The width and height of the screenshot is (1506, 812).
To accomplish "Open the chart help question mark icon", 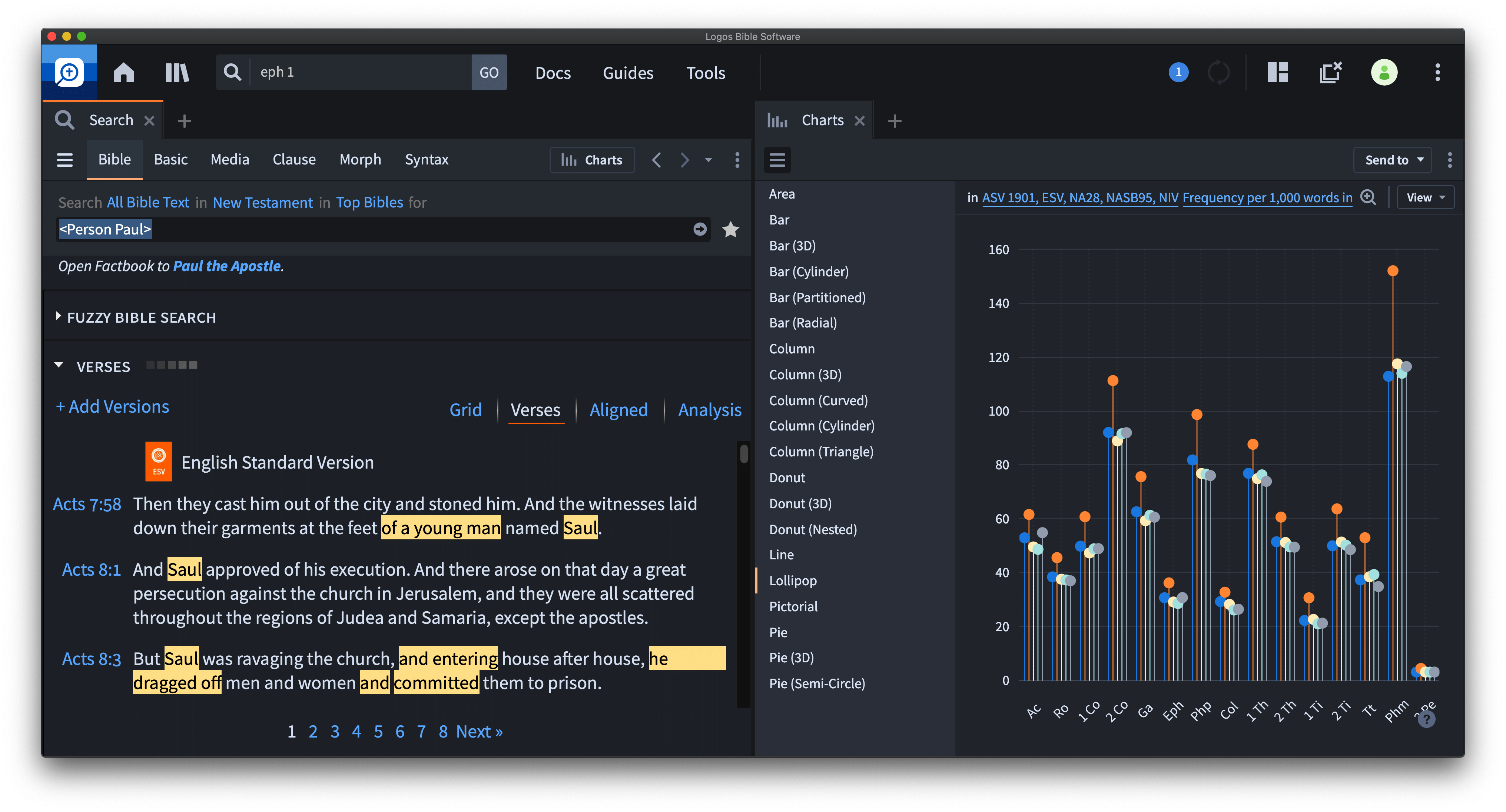I will tap(1426, 719).
